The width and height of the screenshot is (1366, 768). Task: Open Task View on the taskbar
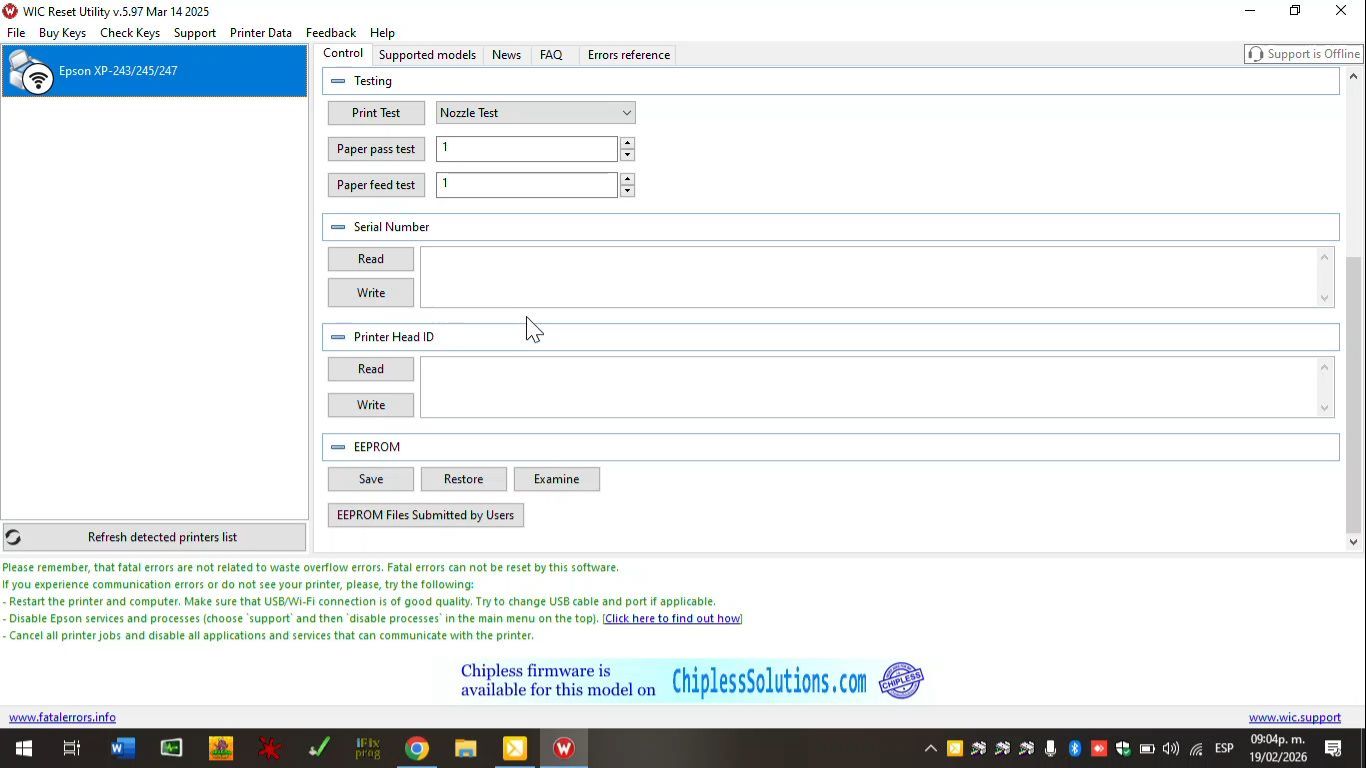[72, 748]
